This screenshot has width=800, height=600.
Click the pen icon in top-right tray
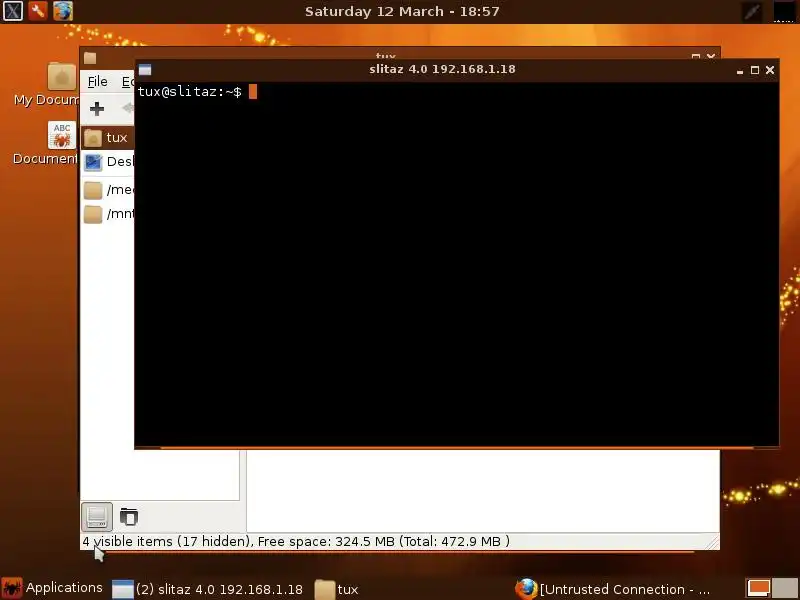tap(752, 11)
